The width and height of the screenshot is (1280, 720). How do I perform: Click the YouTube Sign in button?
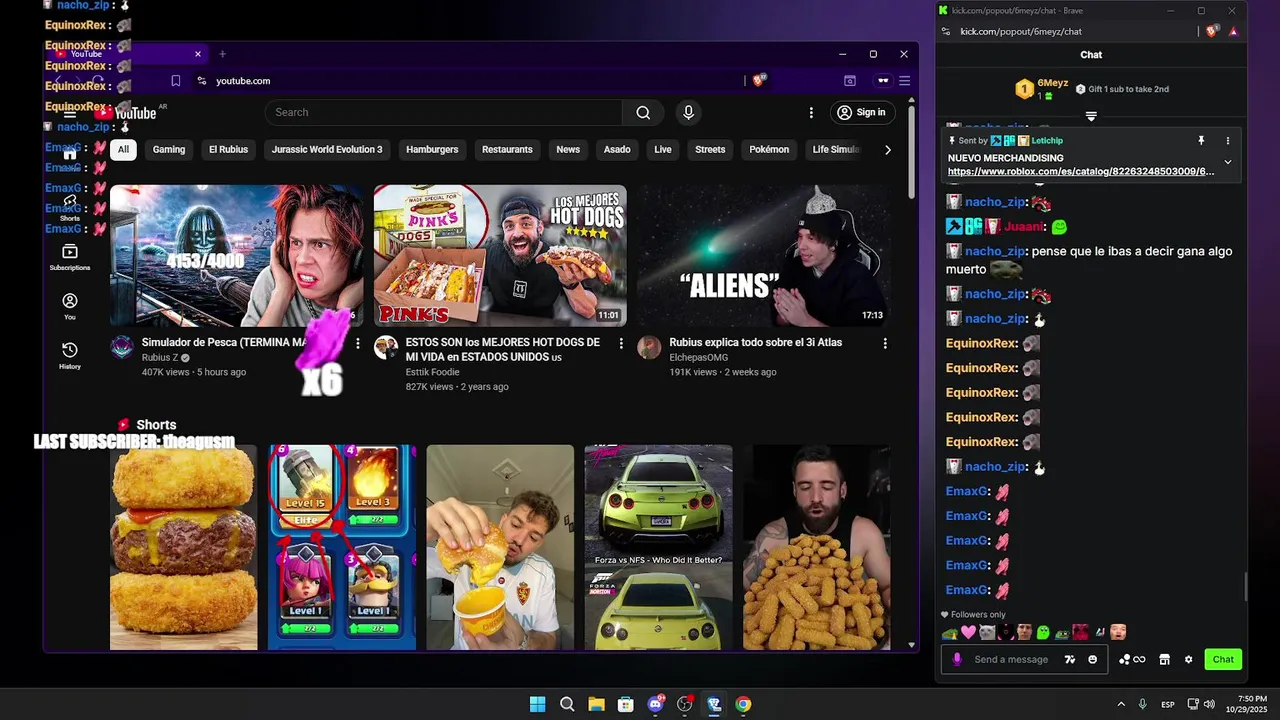click(861, 112)
